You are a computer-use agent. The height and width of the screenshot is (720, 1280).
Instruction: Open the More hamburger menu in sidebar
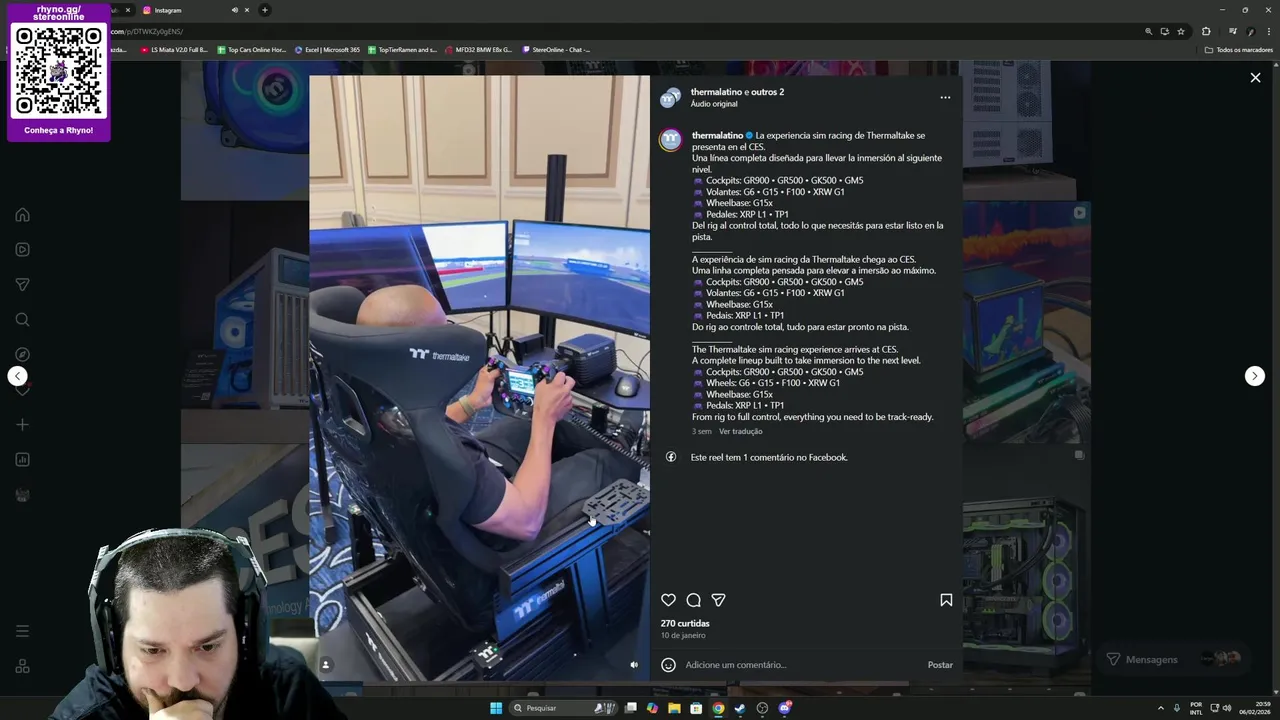tap(22, 631)
